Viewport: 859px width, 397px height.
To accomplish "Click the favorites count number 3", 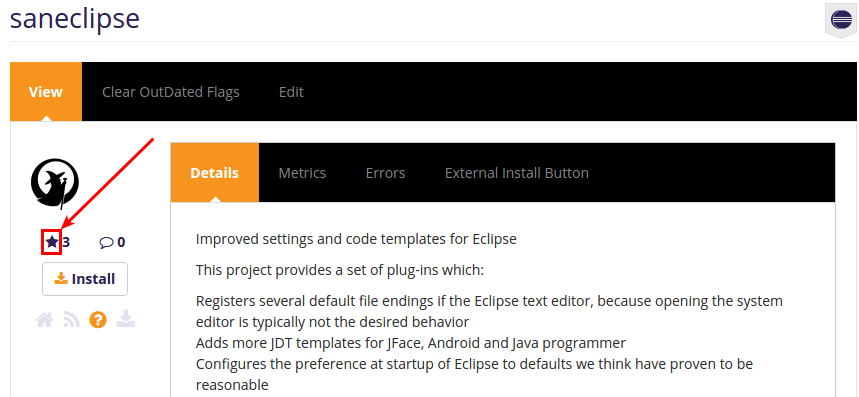I will click(x=66, y=242).
